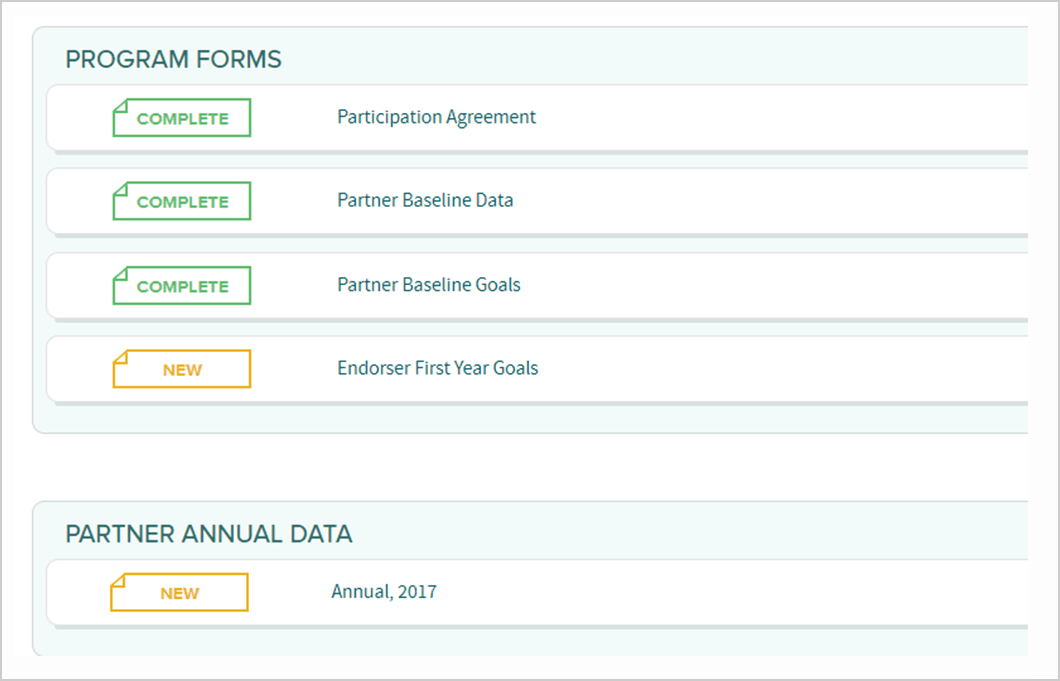
Task: Select blank area of Partner Baseline Goals row card
Action: coord(777,285)
